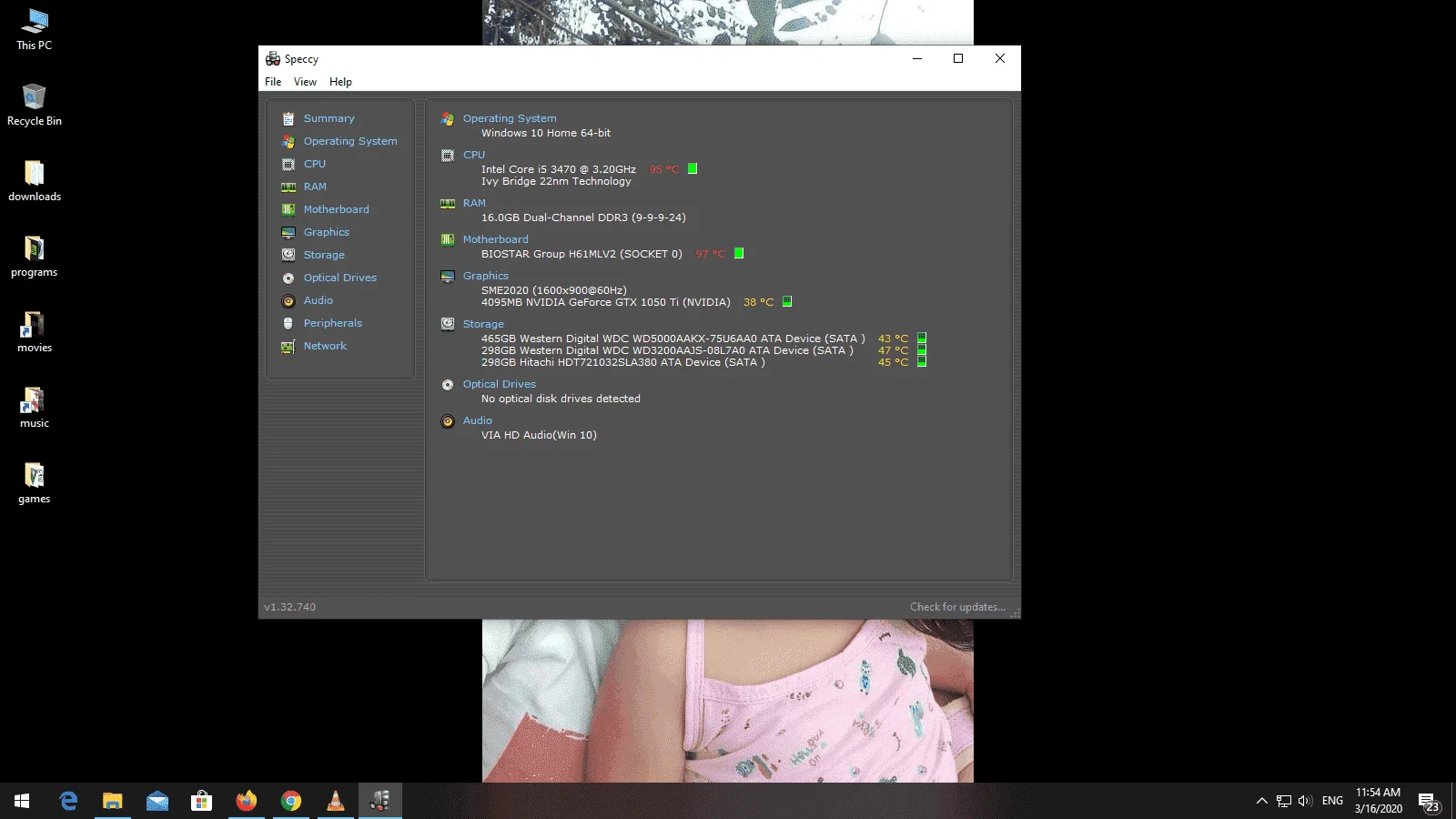This screenshot has width=1456, height=819.
Task: Click the Network sidebar icon
Action: [288, 347]
